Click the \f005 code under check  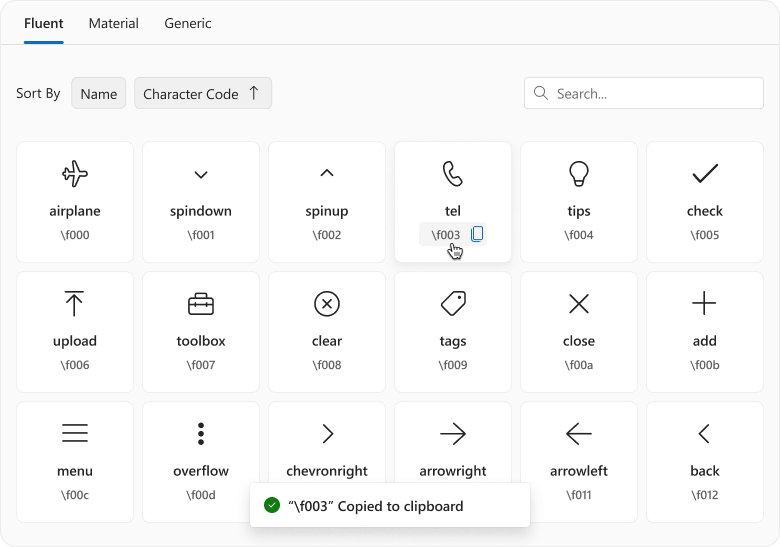click(x=705, y=235)
